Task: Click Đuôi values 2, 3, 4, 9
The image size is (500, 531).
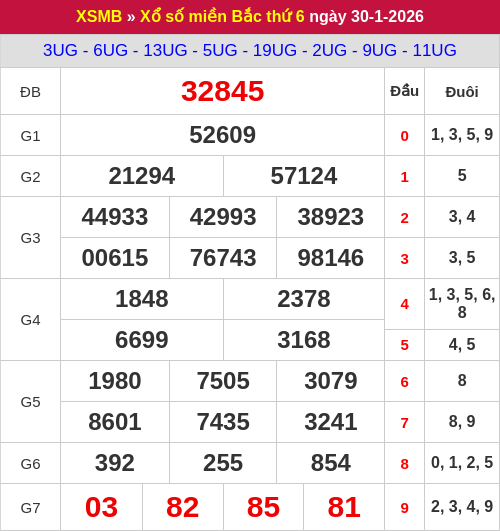Action: click(462, 507)
